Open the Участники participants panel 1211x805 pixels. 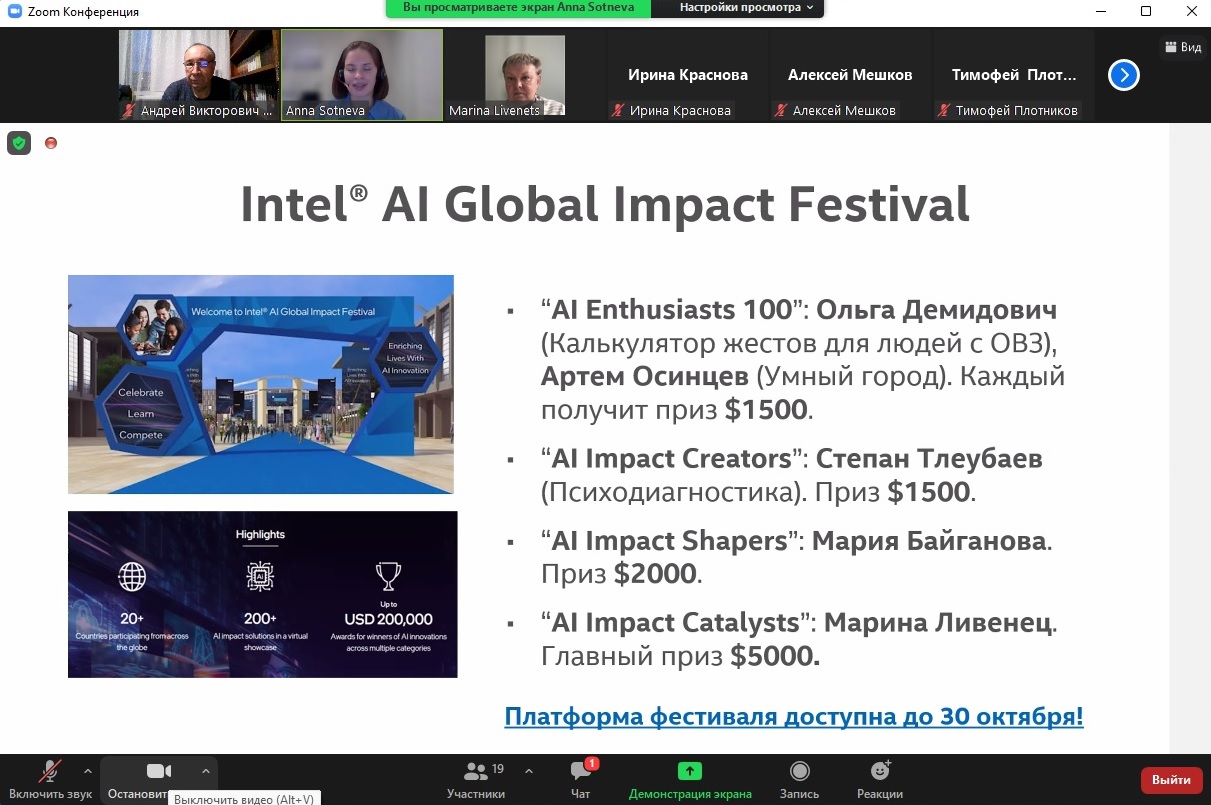click(476, 780)
